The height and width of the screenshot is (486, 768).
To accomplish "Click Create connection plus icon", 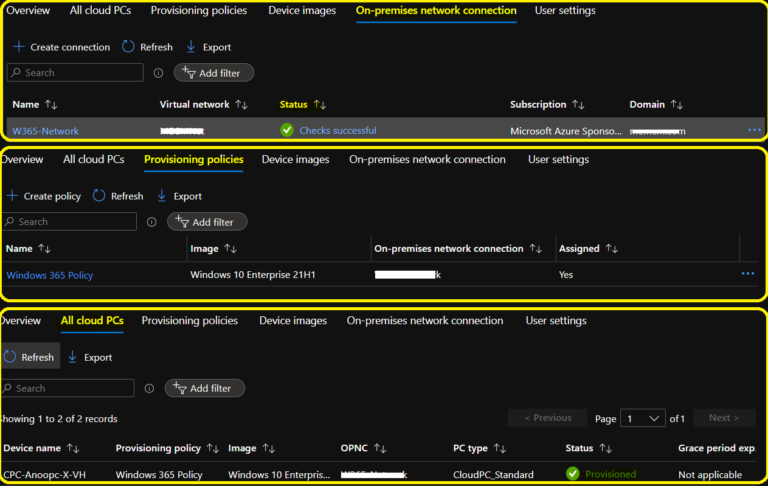I will (x=19, y=47).
